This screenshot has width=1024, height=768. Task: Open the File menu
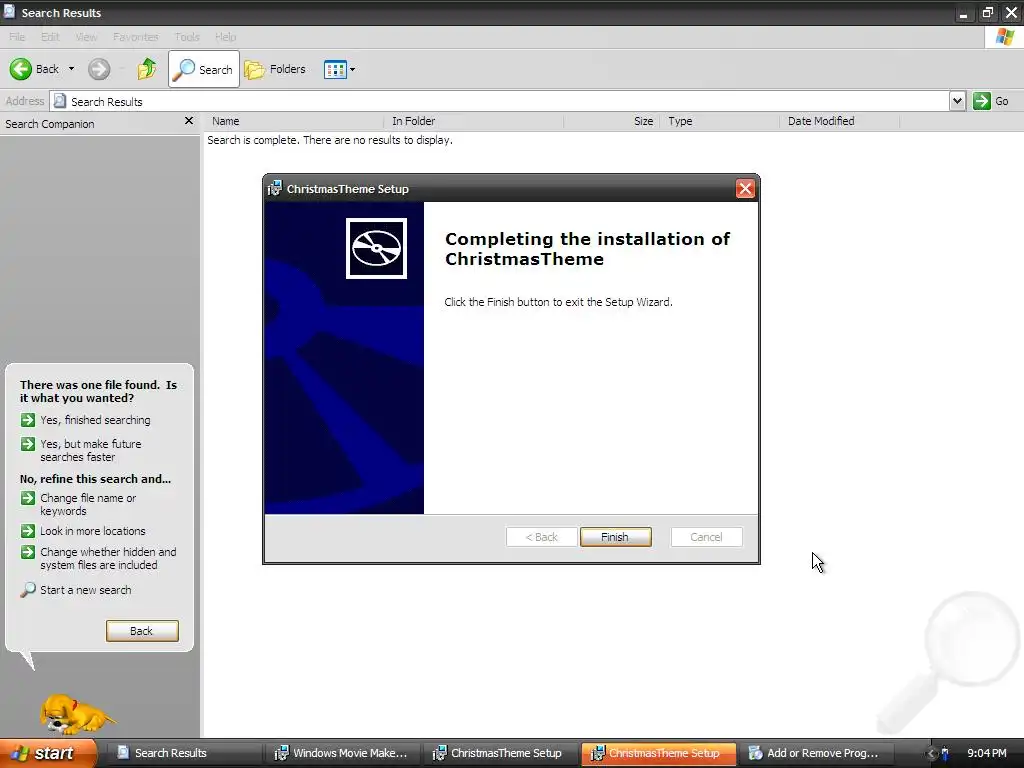(17, 37)
